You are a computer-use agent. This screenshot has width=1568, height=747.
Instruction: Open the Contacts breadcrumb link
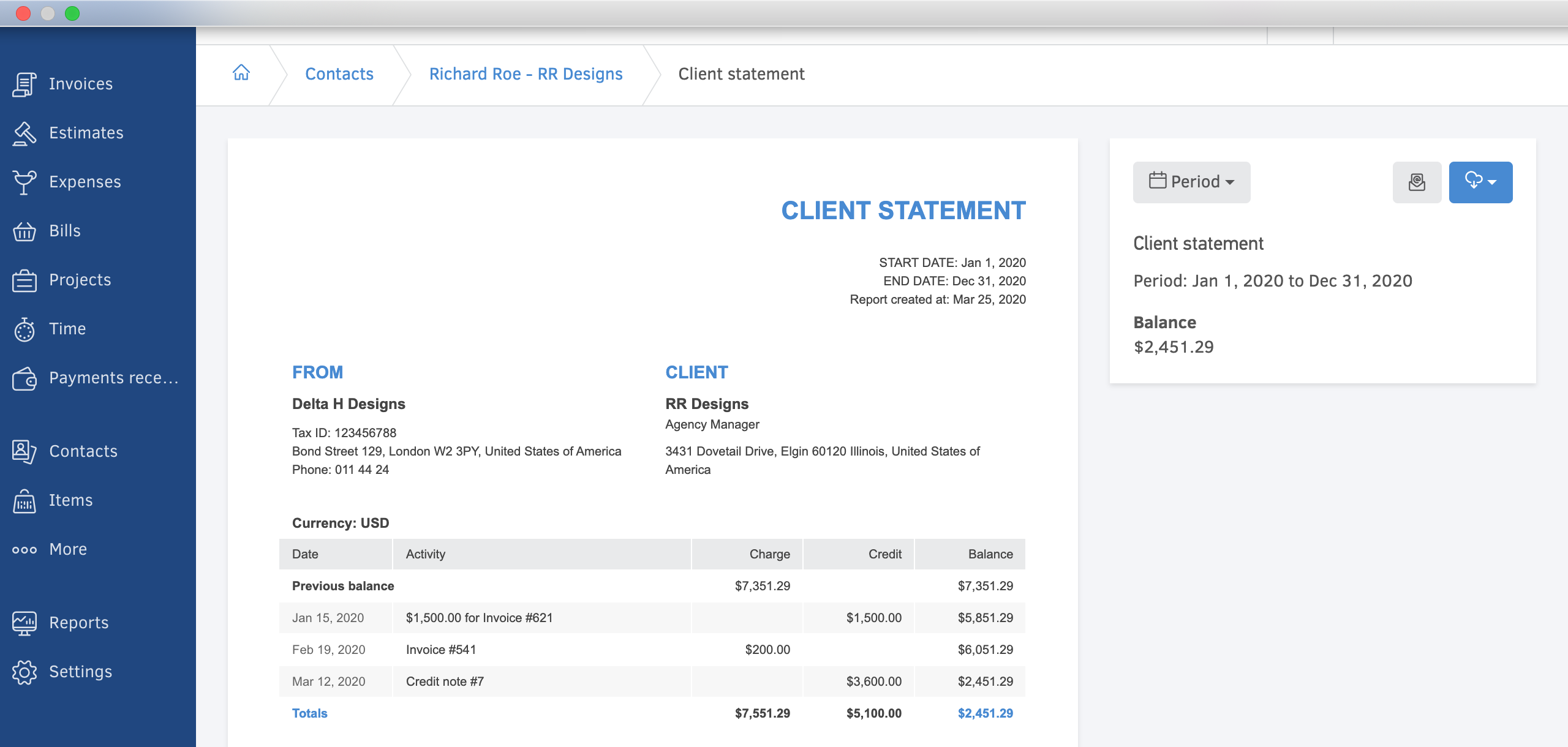338,73
